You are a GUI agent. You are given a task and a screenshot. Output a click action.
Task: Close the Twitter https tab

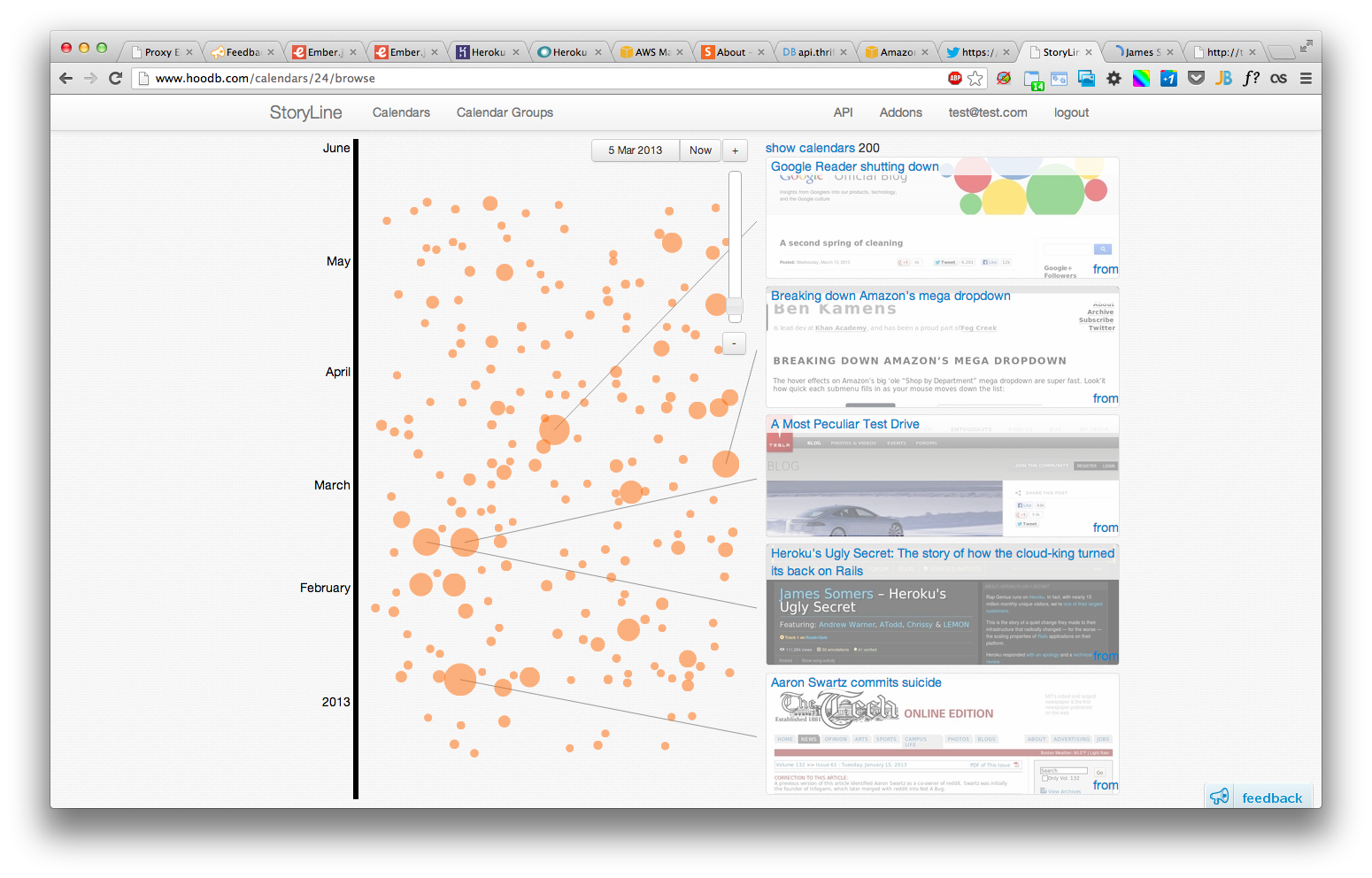click(x=1006, y=52)
